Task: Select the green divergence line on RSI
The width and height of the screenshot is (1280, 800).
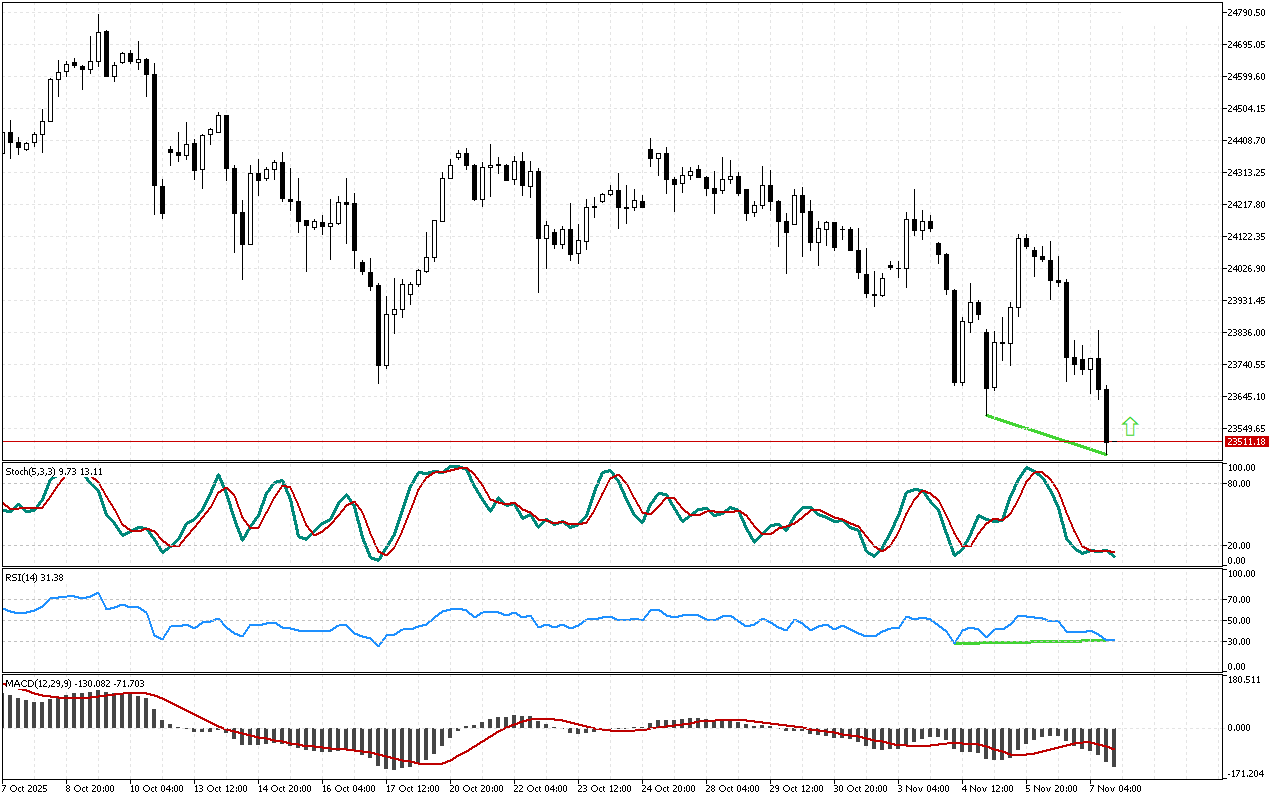Action: pos(1030,641)
